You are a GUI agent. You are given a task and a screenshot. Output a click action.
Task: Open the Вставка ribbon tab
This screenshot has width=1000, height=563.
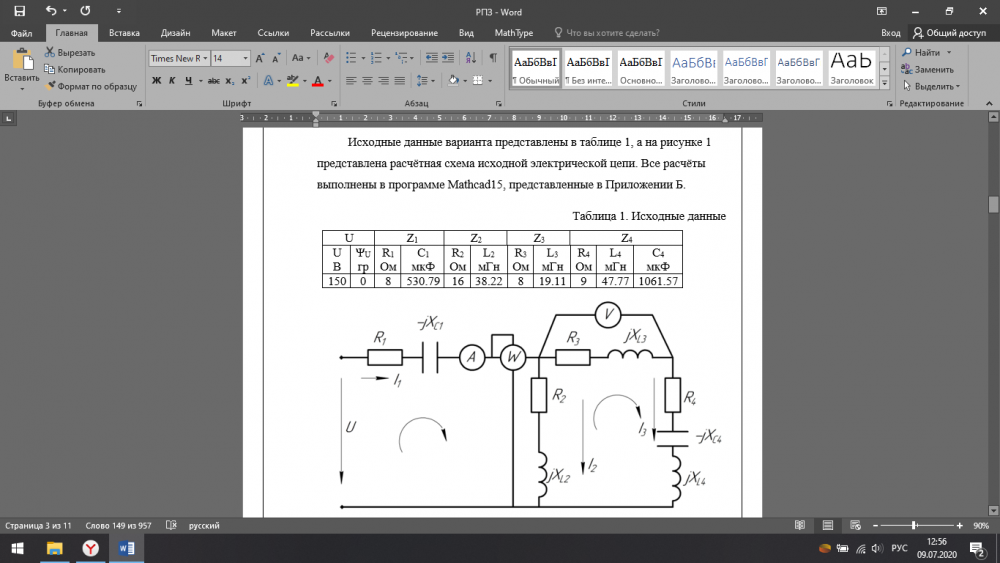[x=124, y=33]
